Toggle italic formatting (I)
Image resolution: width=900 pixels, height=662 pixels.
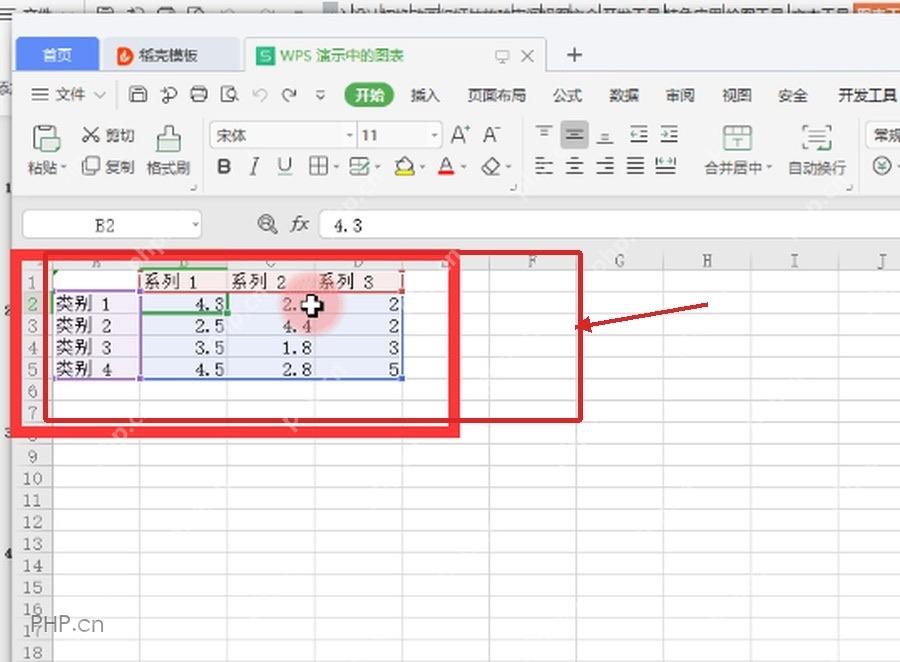click(x=254, y=167)
